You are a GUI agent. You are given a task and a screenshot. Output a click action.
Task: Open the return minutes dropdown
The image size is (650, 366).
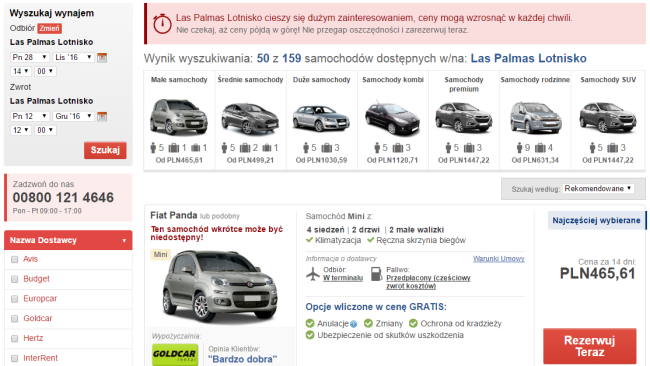pos(45,130)
